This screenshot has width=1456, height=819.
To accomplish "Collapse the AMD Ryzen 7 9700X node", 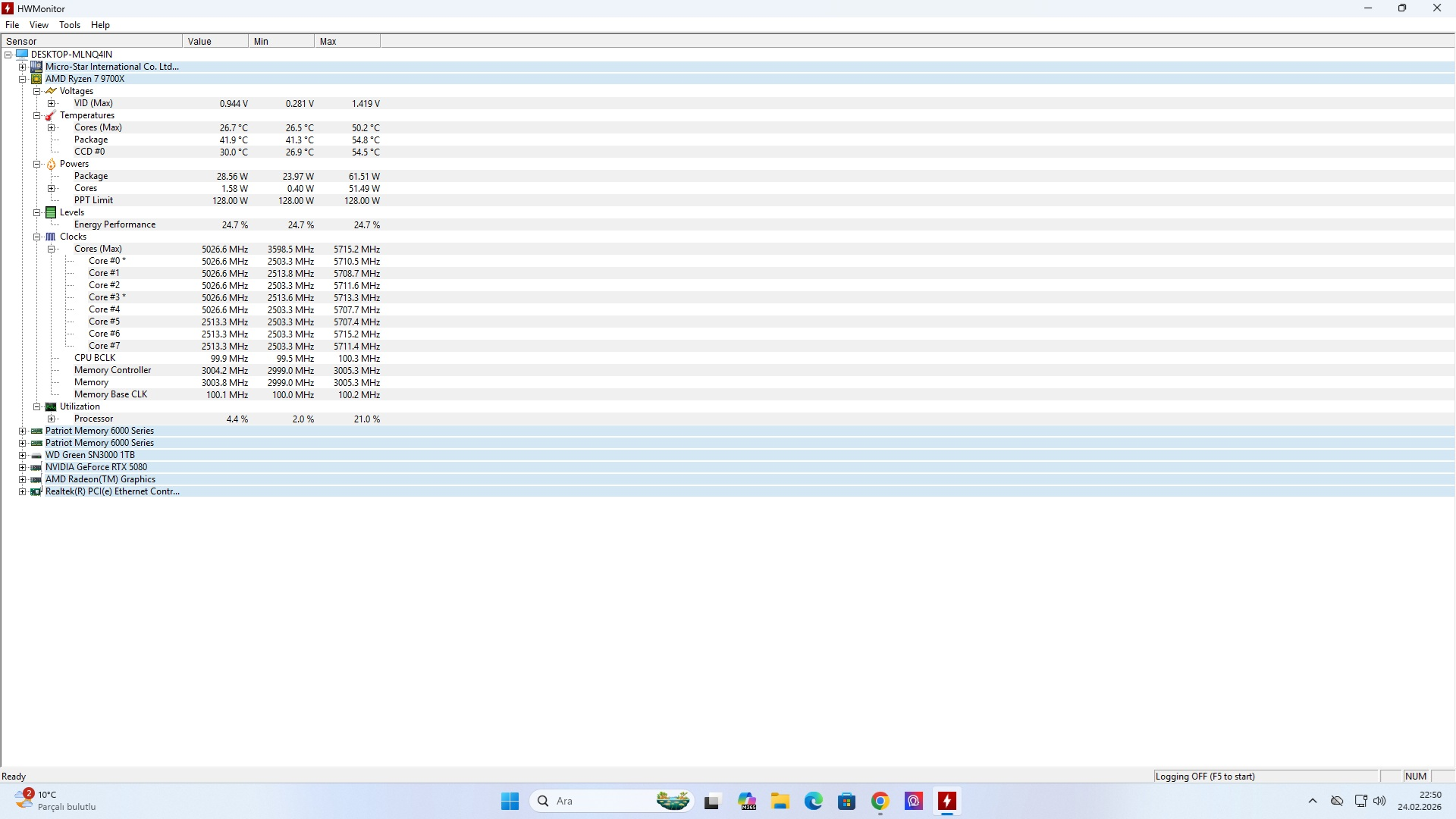I will pyautogui.click(x=23, y=79).
